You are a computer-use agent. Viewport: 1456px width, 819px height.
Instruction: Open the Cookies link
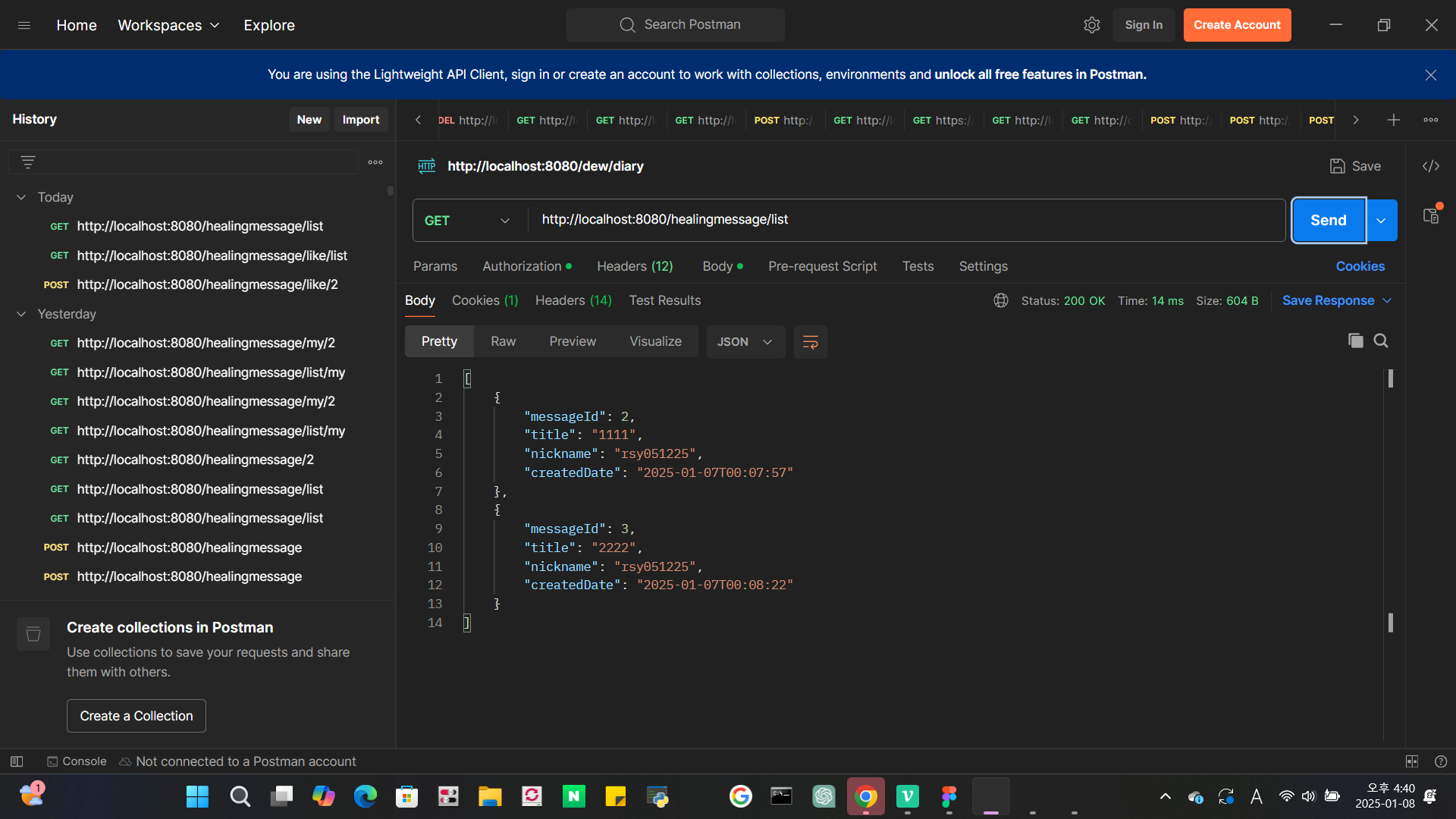pos(1360,267)
